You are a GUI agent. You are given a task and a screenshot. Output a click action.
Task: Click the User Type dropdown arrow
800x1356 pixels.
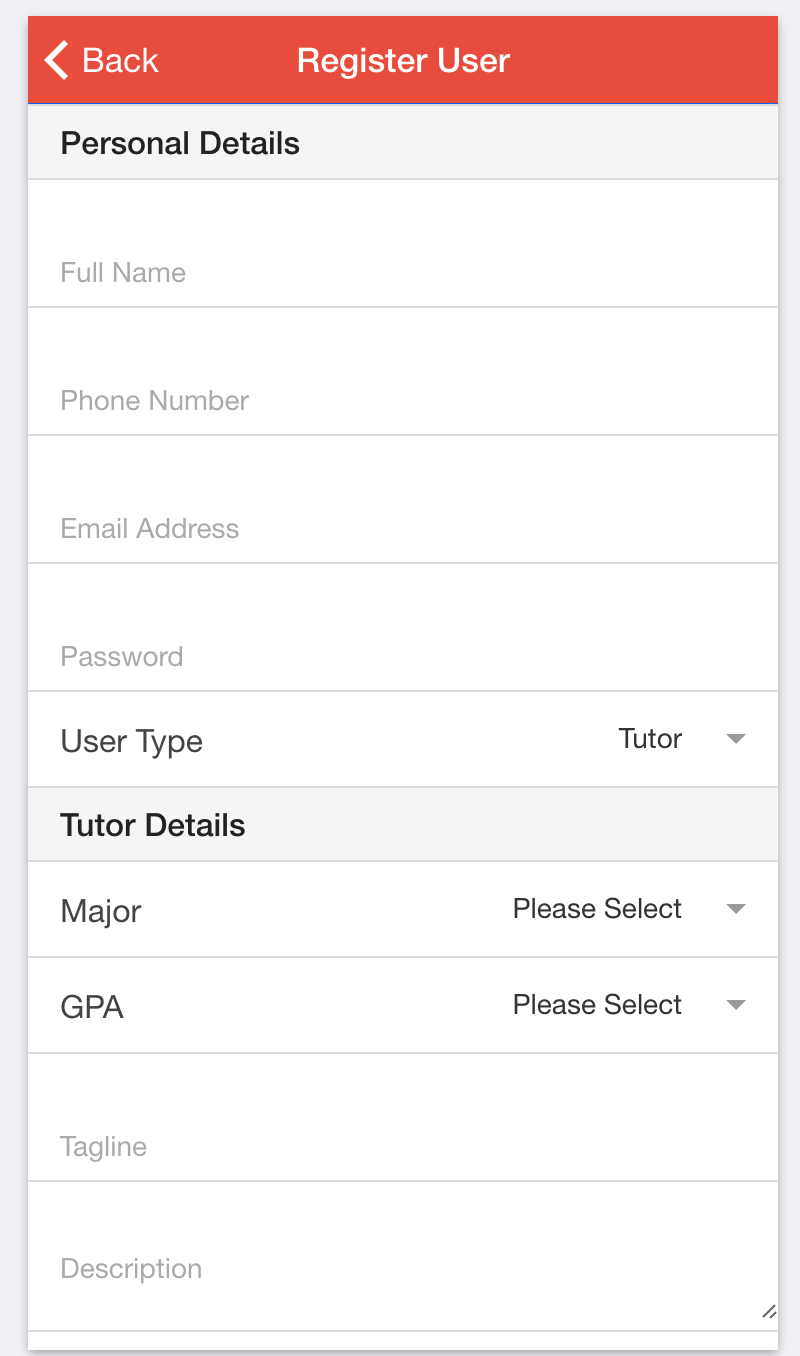pos(736,740)
